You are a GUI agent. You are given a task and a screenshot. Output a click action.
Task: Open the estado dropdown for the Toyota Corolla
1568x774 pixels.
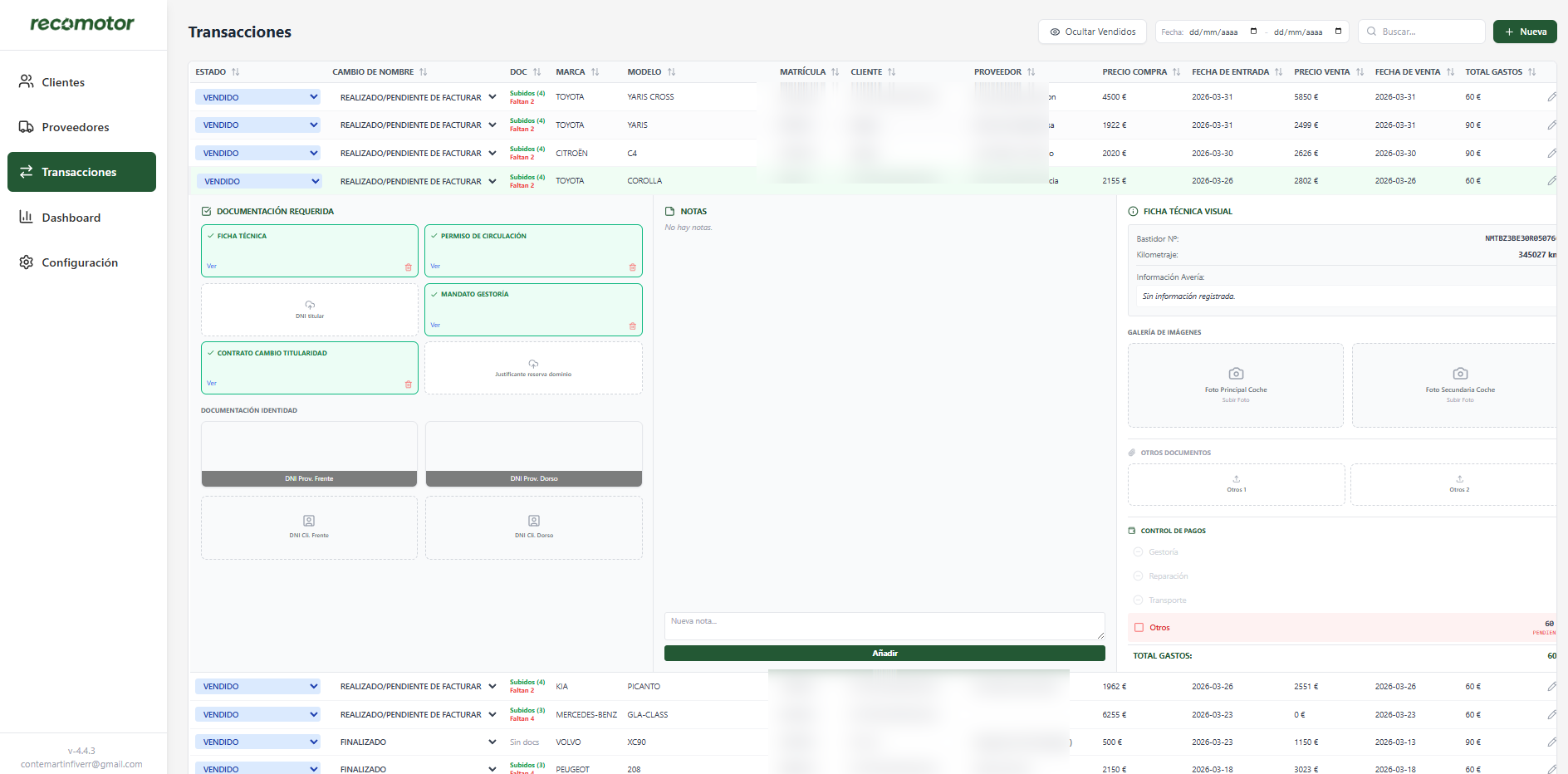point(258,181)
